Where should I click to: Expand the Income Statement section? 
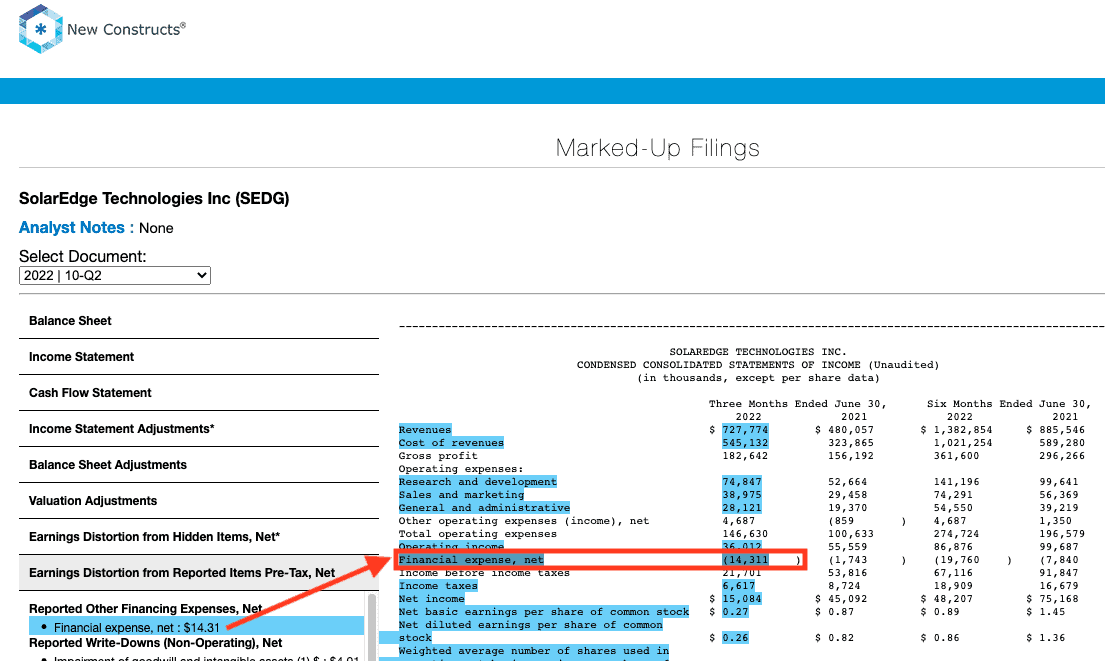pyautogui.click(x=199, y=357)
